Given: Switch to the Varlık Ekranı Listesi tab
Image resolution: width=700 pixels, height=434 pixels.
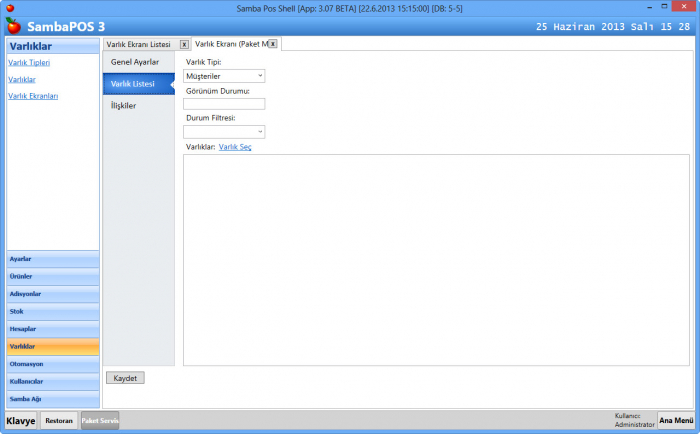Looking at the screenshot, I should [138, 44].
